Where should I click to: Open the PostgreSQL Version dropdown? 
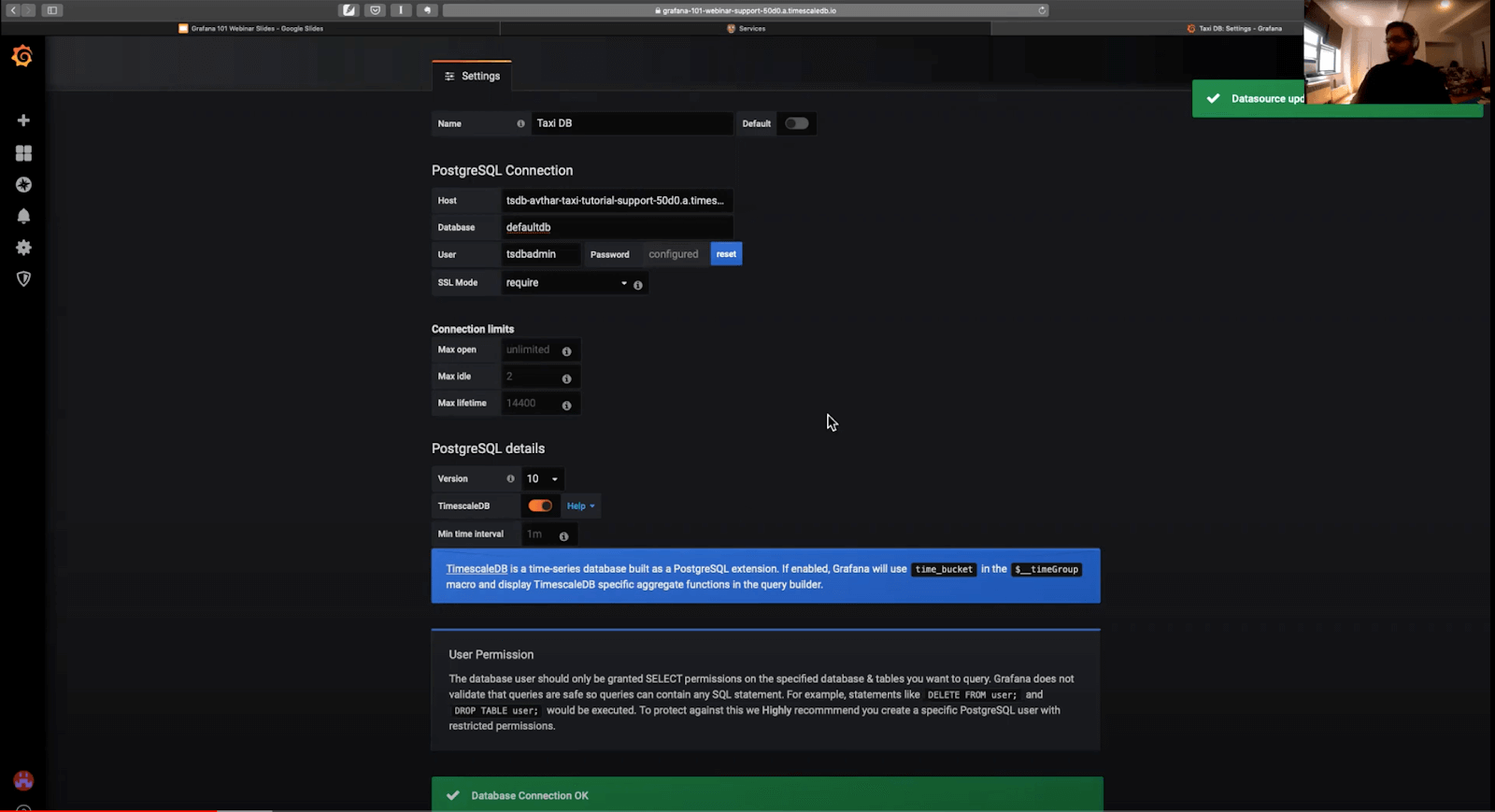[542, 478]
